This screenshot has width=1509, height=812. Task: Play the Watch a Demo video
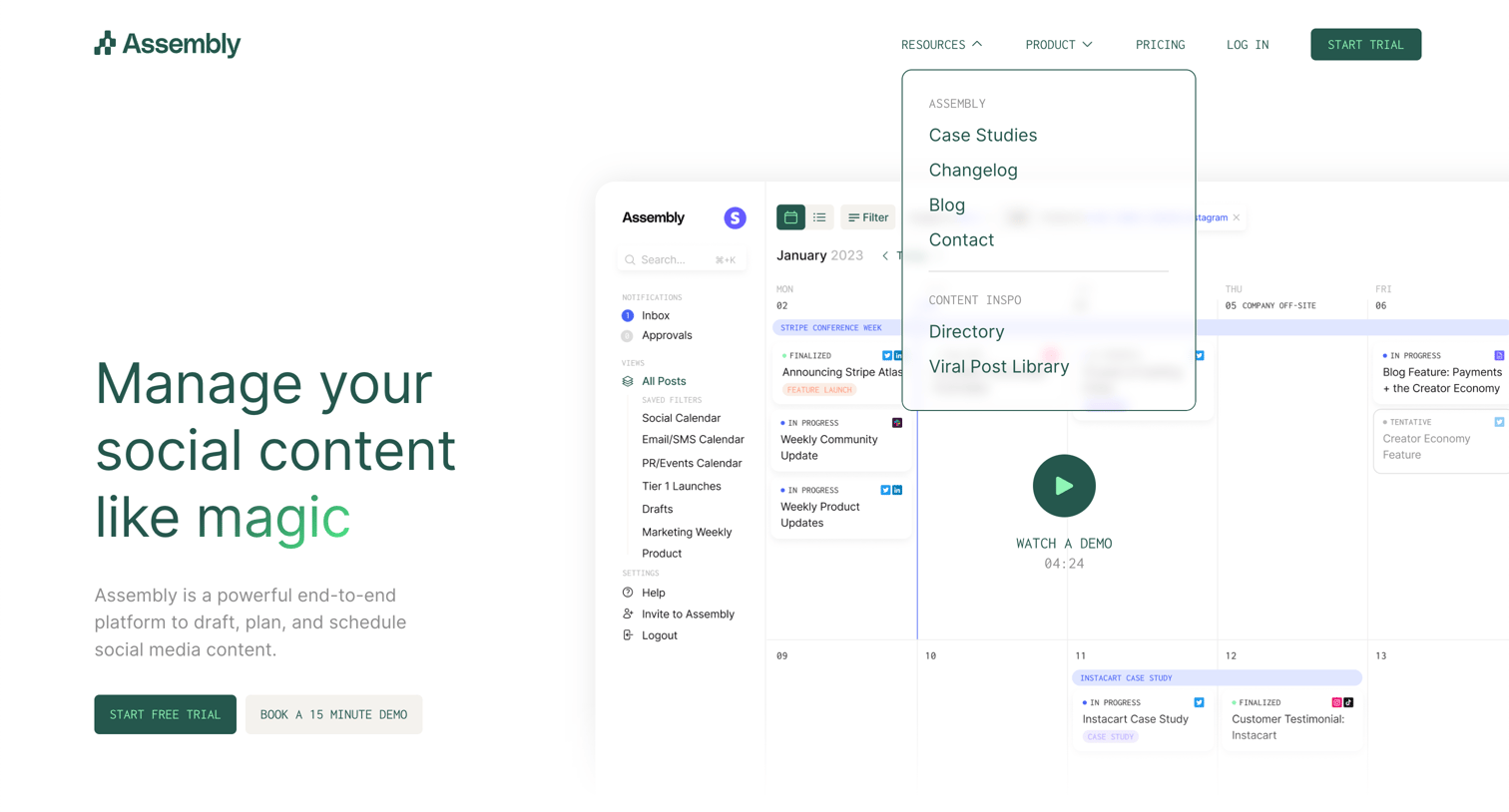coord(1064,486)
